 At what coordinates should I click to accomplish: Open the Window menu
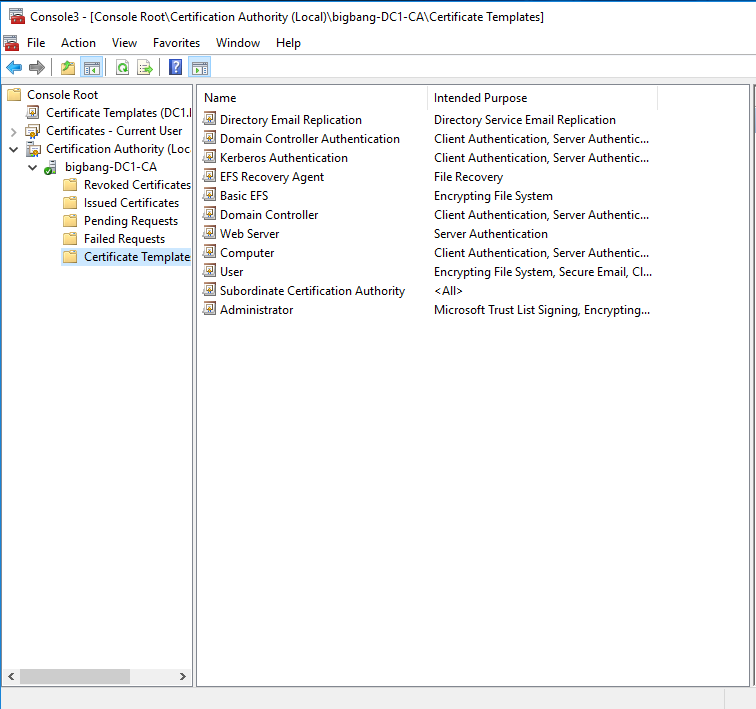coord(238,43)
